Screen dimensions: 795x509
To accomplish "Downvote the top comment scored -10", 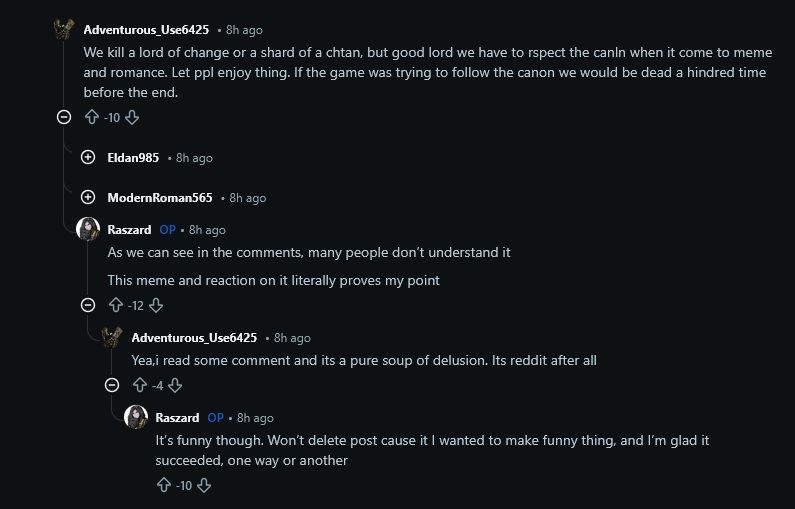I will tap(132, 118).
